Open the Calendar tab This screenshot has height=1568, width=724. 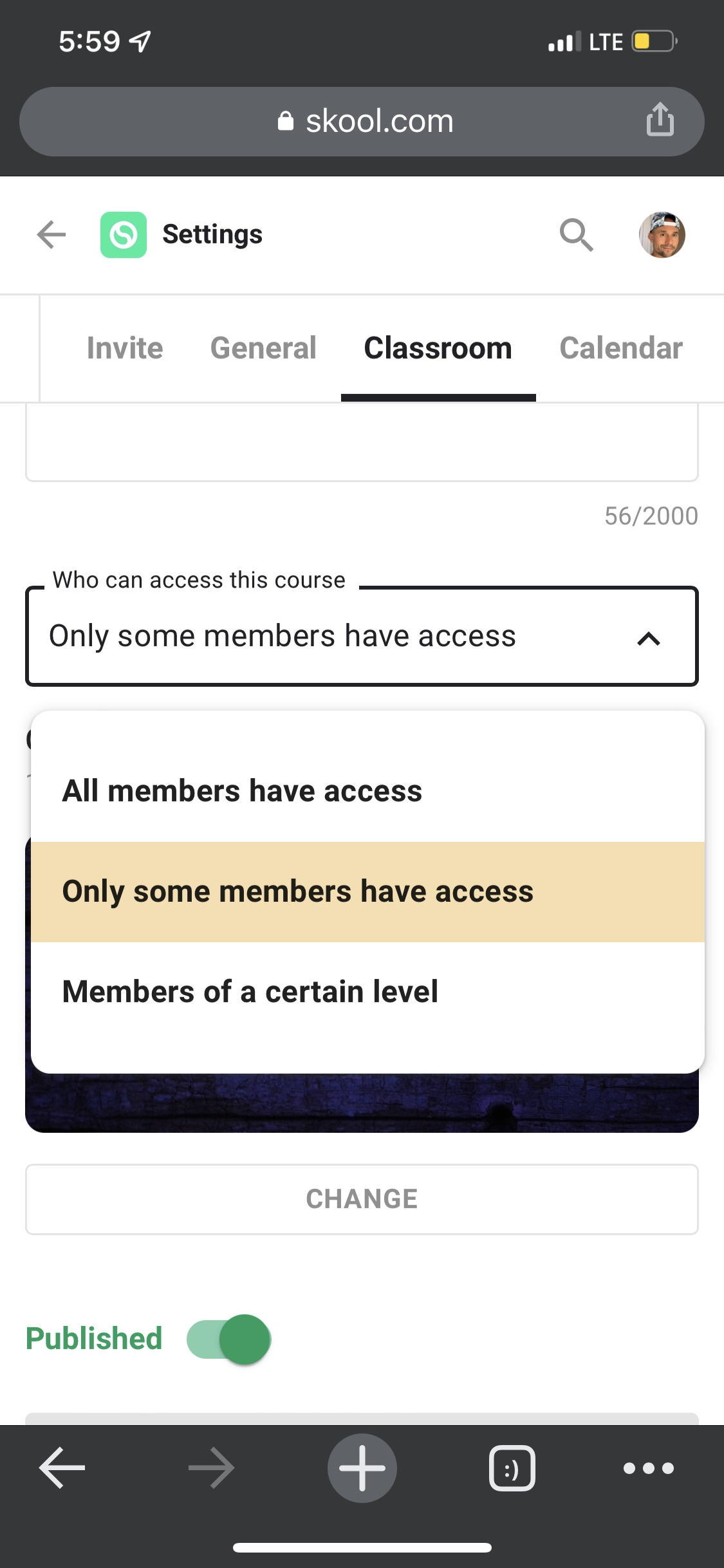[x=620, y=348]
